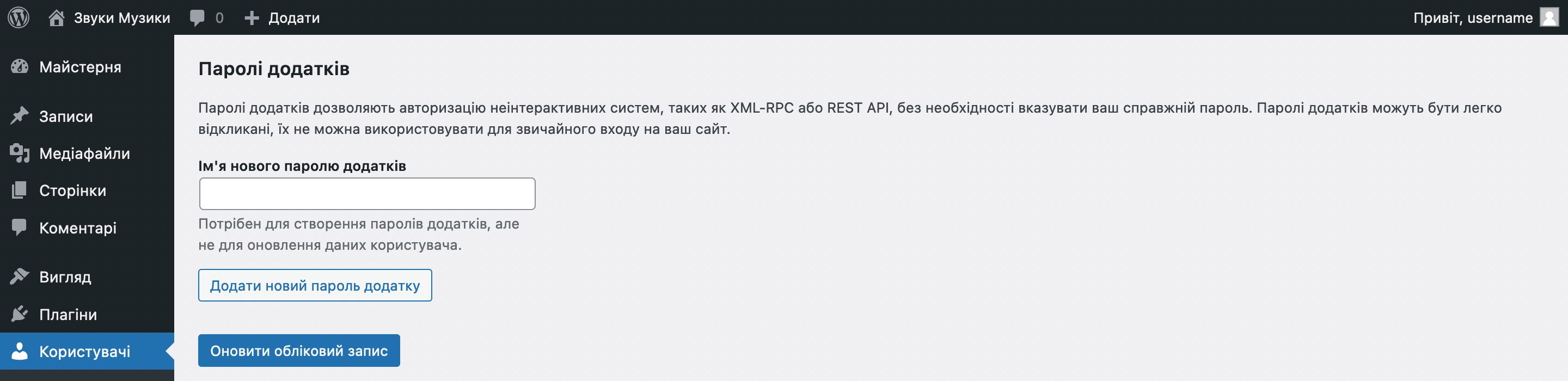Focus the new application password name field
The height and width of the screenshot is (381, 1568).
(x=367, y=194)
